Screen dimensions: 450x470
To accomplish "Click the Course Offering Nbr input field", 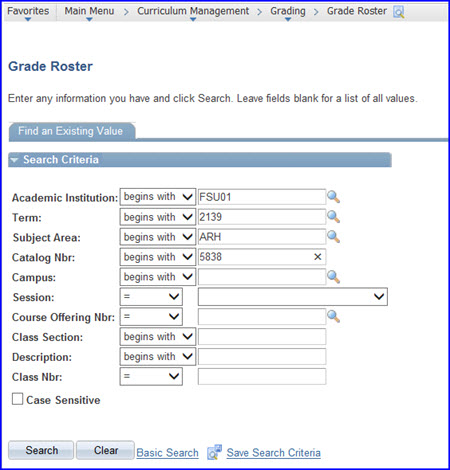I will pos(262,317).
